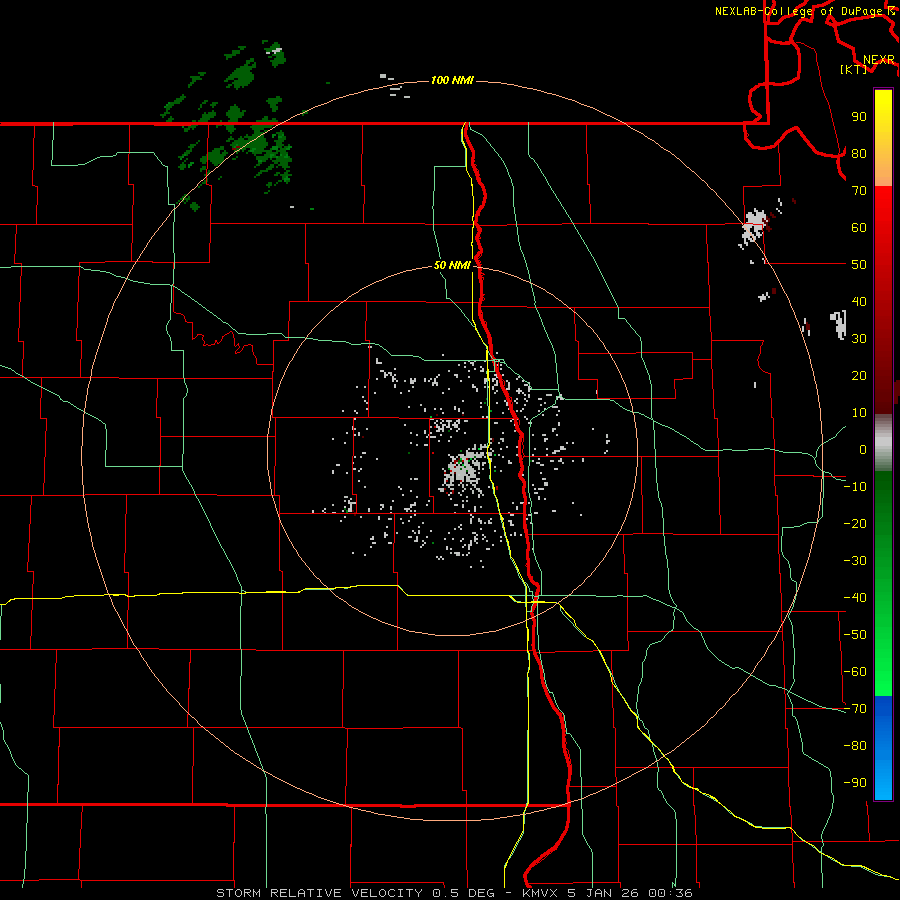Image resolution: width=900 pixels, height=900 pixels.
Task: Click the -10 value on the velocity scale
Action: [855, 487]
